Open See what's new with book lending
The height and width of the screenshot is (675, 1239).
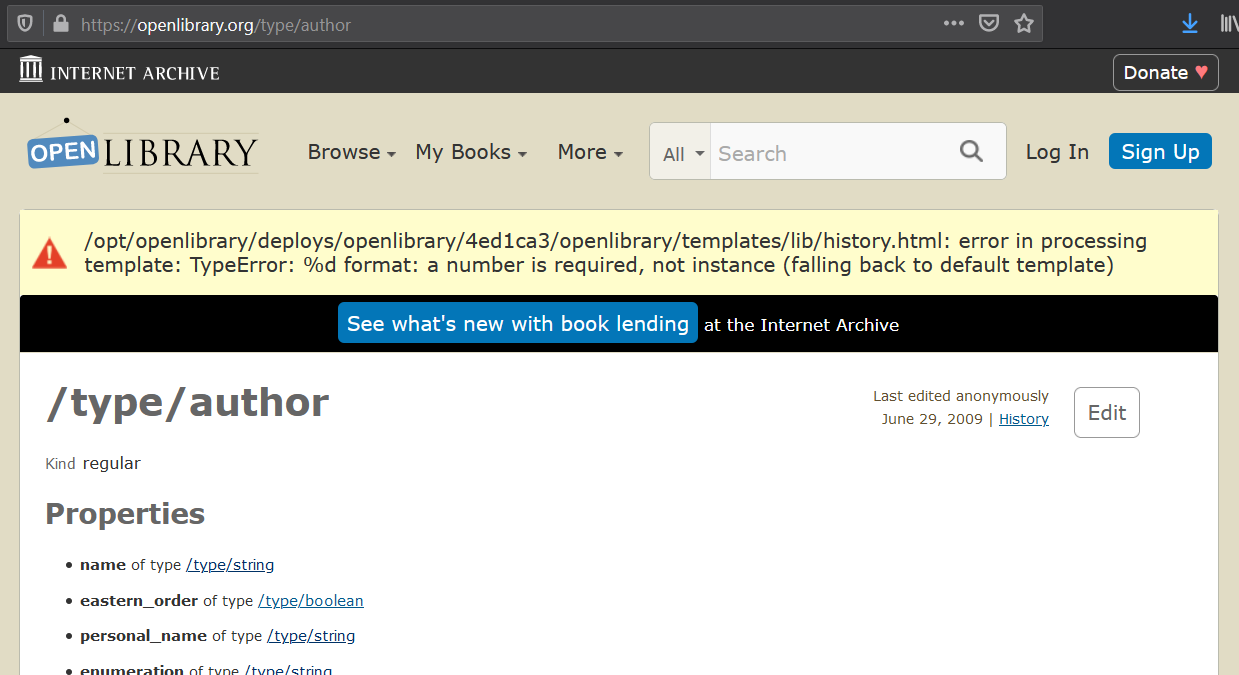518,323
